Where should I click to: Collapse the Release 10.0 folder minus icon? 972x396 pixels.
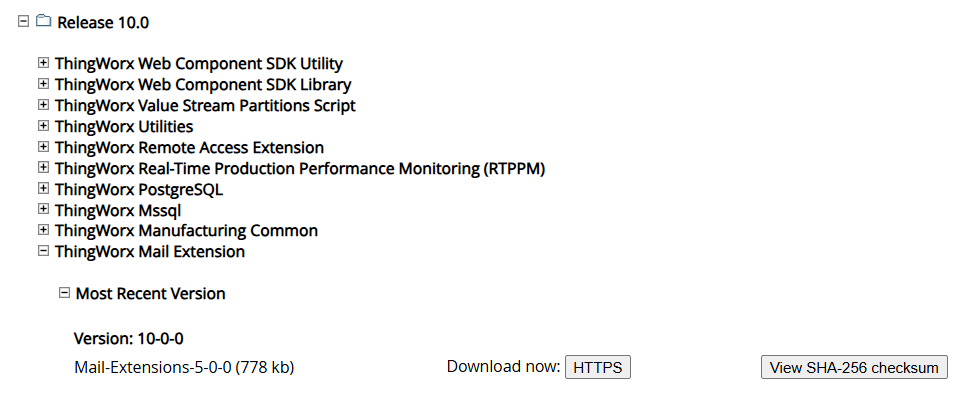click(24, 21)
